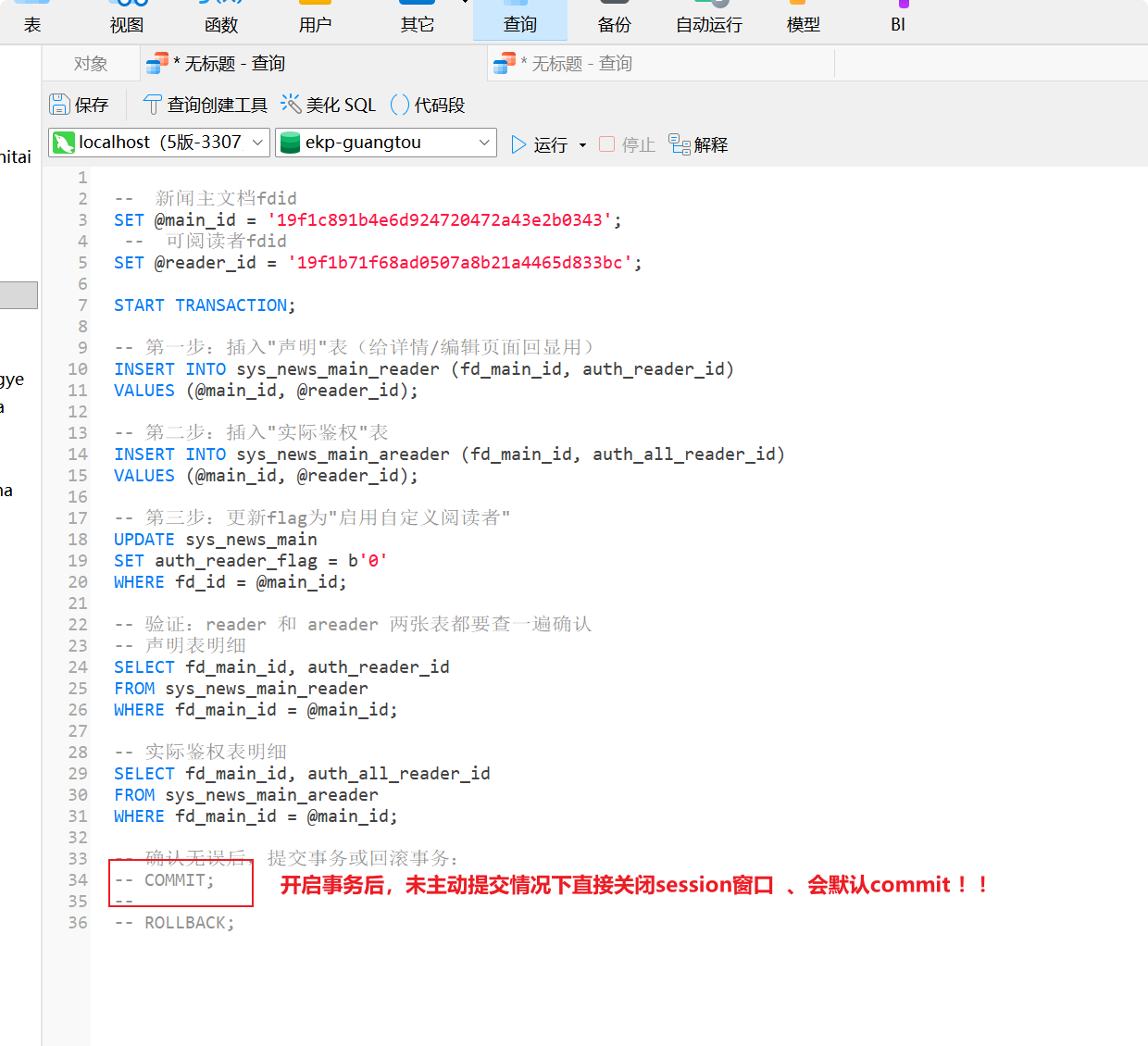Screen dimensions: 1148x1046
Task: Click INSERT INTO sys_news_main_areader line
Action: click(449, 455)
